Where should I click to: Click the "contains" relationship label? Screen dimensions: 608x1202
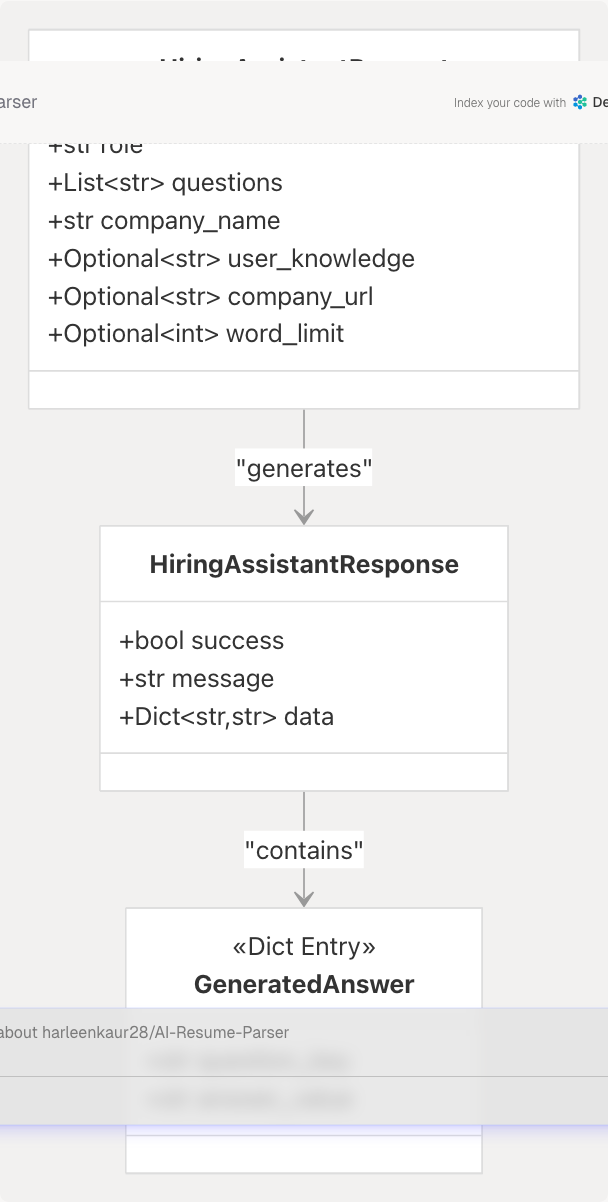[x=304, y=850]
